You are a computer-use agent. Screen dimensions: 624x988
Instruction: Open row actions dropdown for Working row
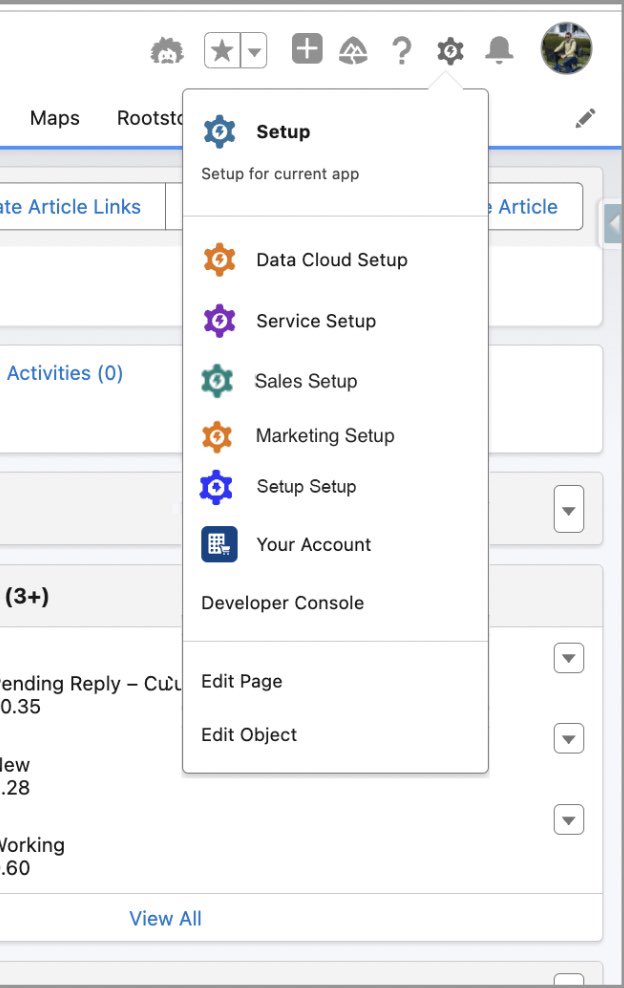tap(569, 820)
